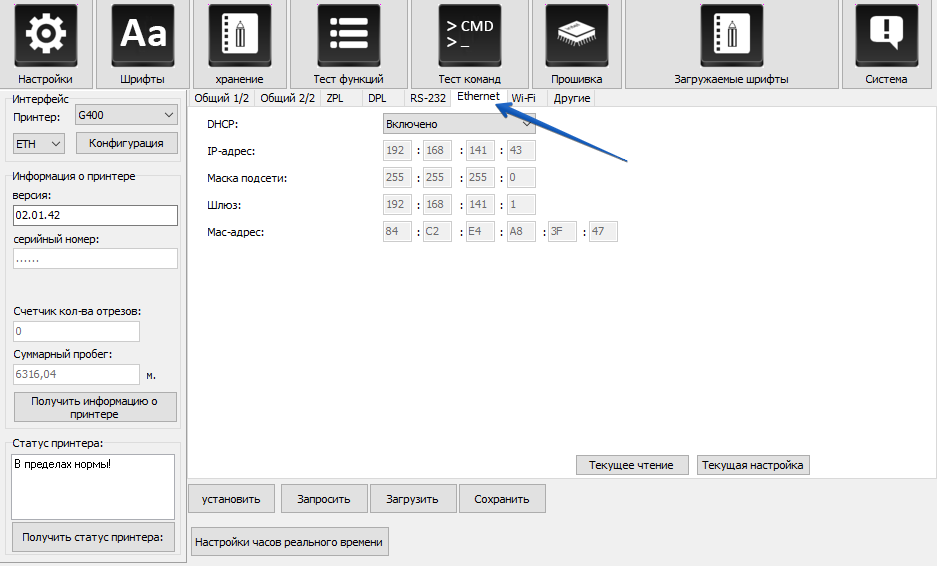Click the Прошивка firmware chip icon
The width and height of the screenshot is (937, 566).
pyautogui.click(x=576, y=36)
